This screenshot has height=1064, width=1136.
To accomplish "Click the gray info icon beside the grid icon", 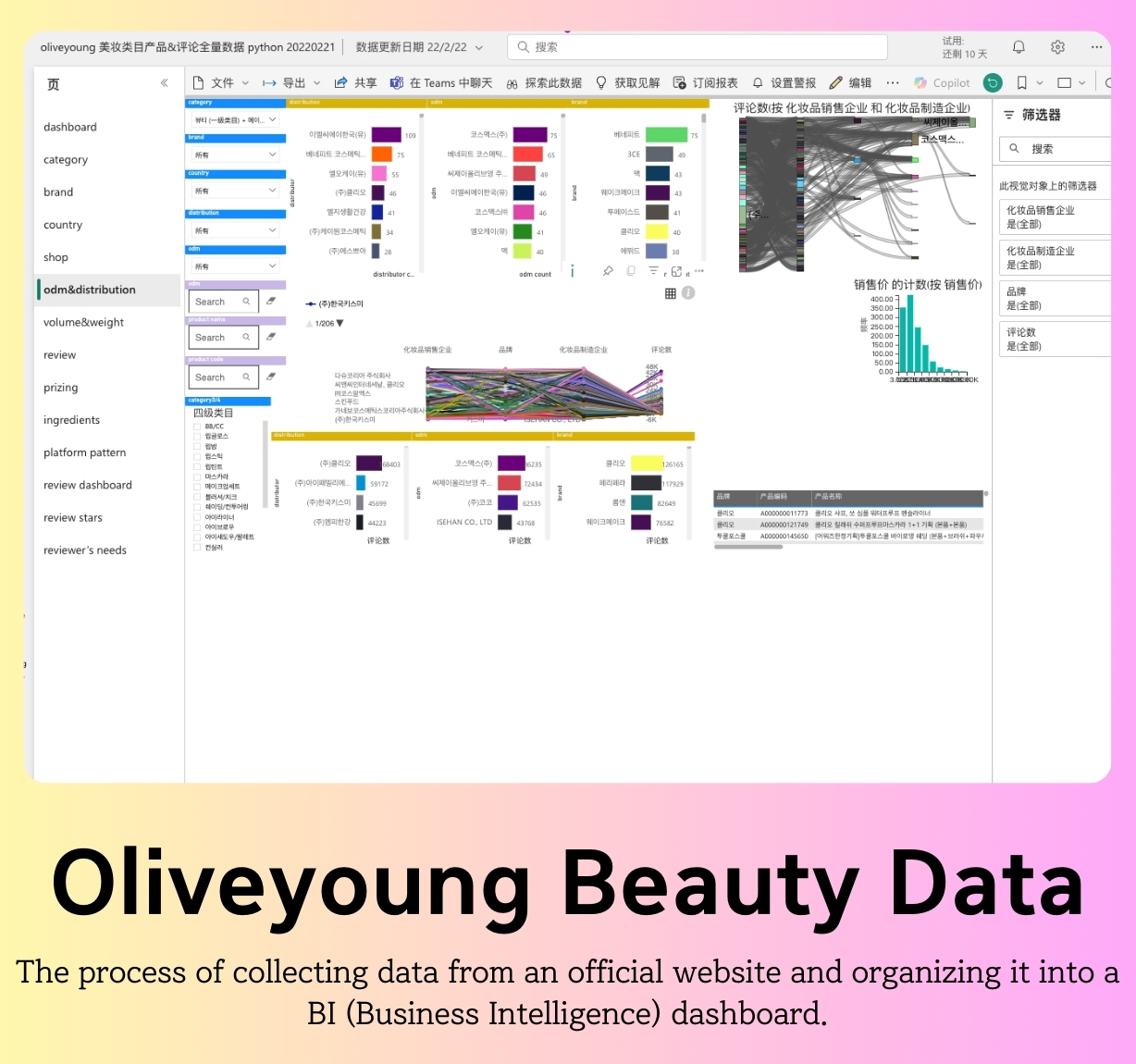I will click(688, 293).
